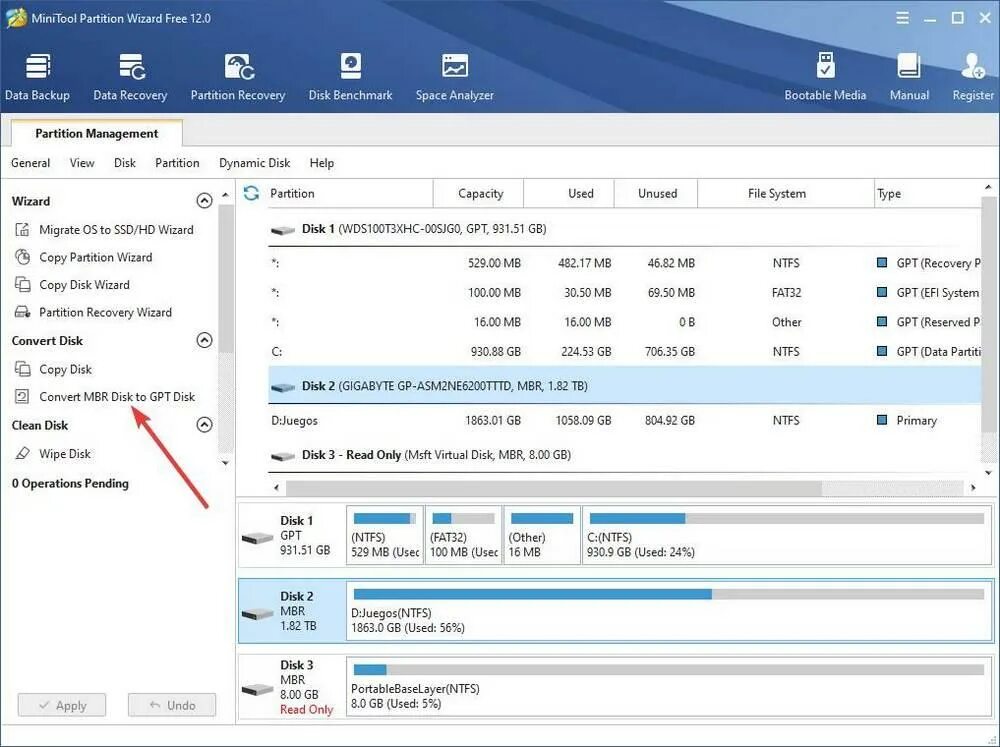Select the Partition Management tab
This screenshot has height=747, width=1000.
[97, 133]
